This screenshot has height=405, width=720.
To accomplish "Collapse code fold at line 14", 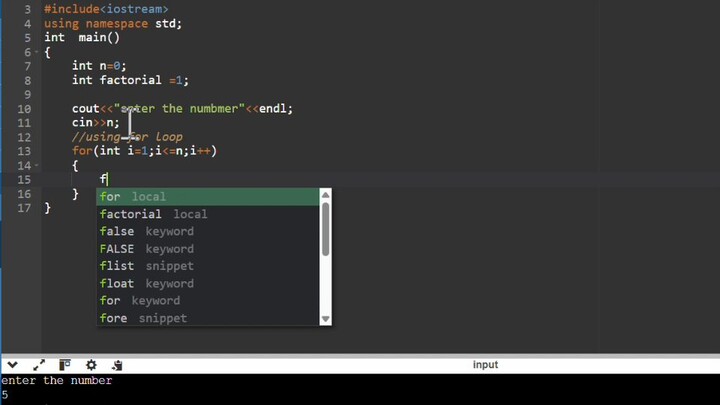I will [37, 165].
